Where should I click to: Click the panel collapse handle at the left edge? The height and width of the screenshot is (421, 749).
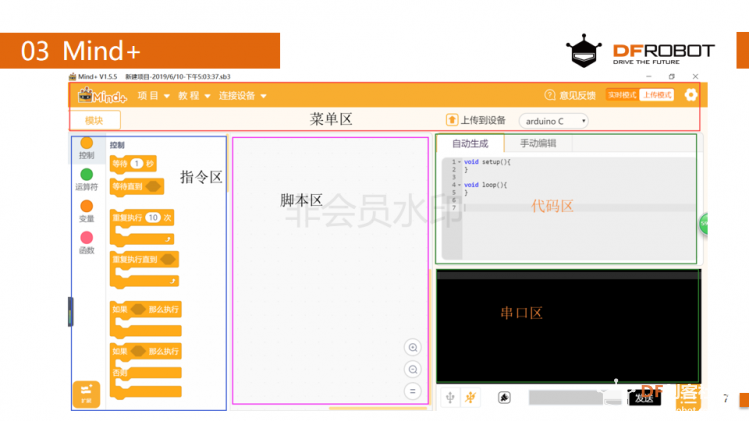coord(70,312)
